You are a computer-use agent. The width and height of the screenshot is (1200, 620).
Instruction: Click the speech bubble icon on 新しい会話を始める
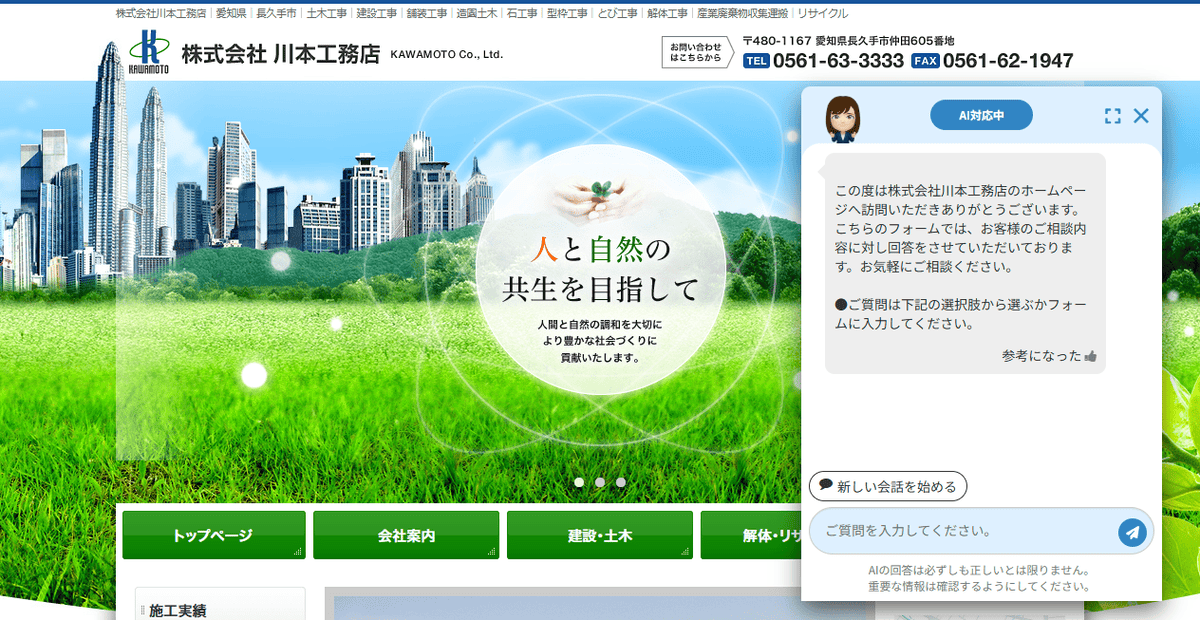click(824, 486)
